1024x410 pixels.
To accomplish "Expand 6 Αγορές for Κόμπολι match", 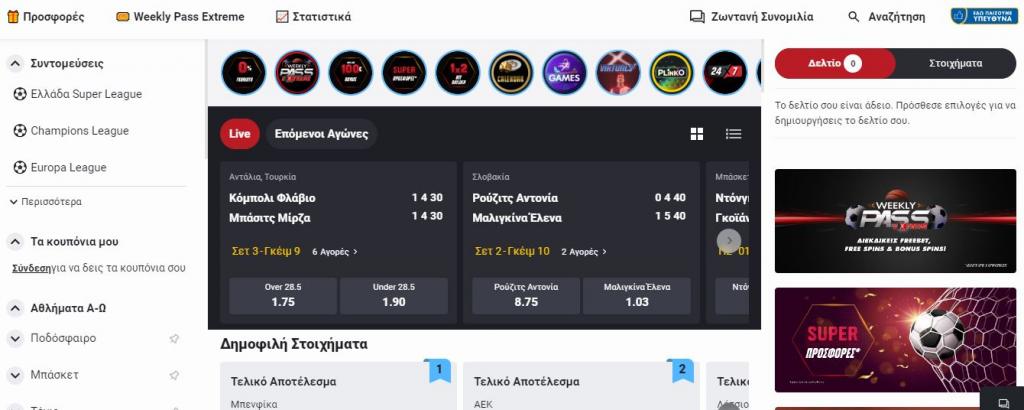I will point(334,251).
